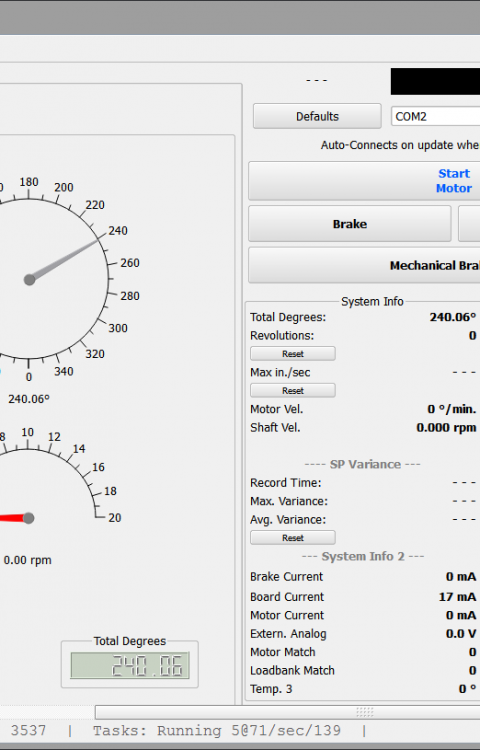Click the degrees dial needle hub
Screen dimensions: 480x750
(x=29, y=280)
